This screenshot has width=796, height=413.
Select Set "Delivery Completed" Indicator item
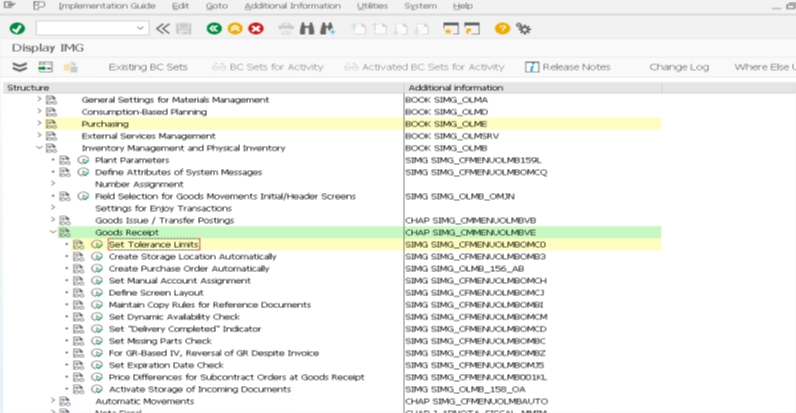coord(185,329)
